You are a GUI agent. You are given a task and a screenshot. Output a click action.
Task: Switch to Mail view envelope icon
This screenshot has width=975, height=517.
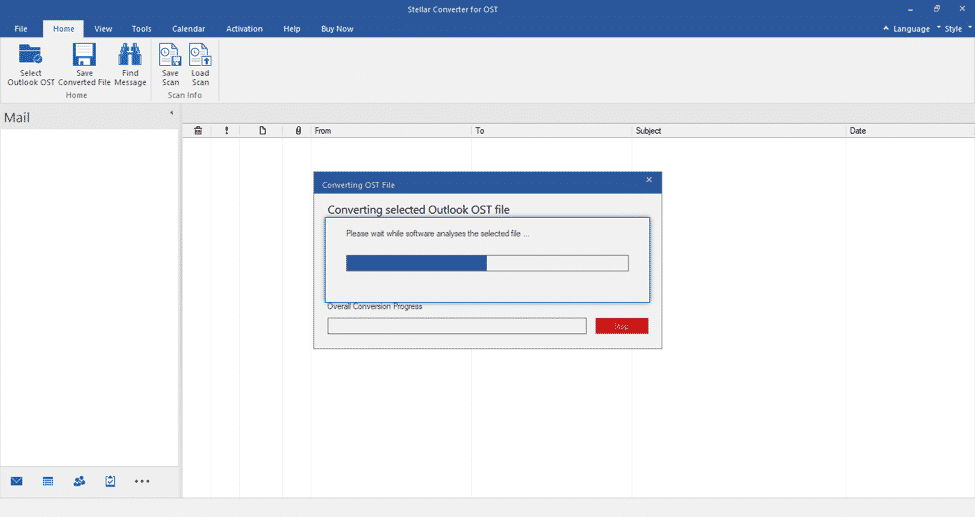pyautogui.click(x=17, y=481)
